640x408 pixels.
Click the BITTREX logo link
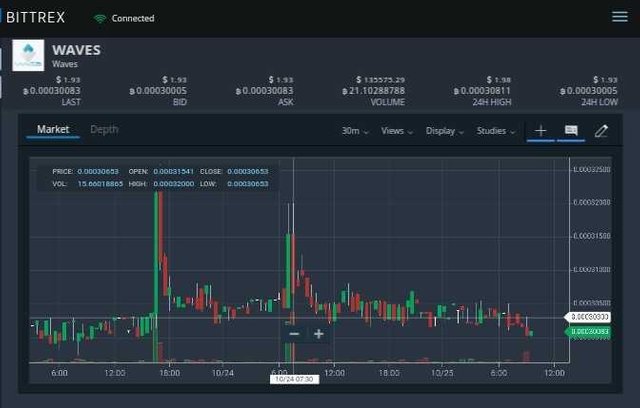tap(36, 17)
